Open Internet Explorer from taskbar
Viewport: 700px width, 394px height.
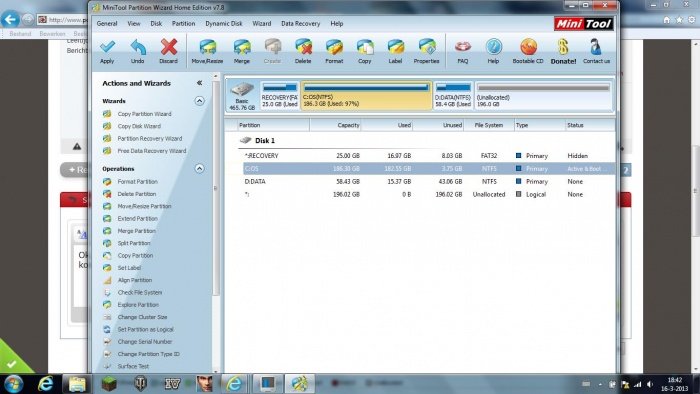(x=46, y=384)
